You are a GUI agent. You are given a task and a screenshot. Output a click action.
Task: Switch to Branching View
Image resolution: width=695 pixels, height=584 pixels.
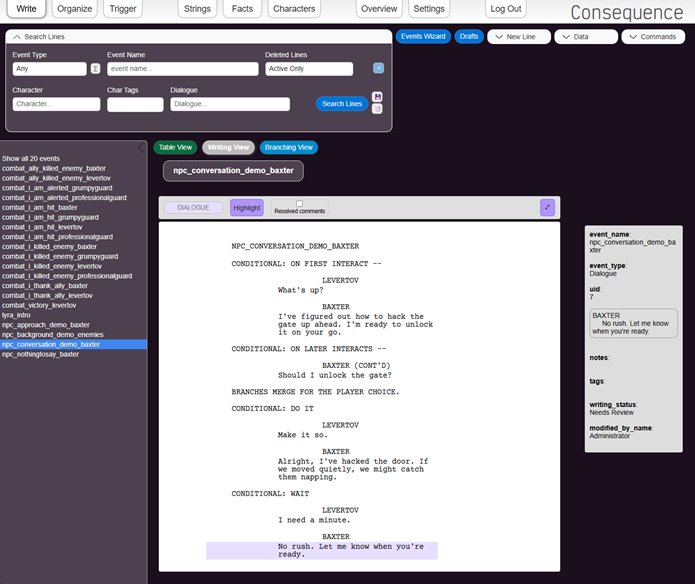tap(289, 147)
